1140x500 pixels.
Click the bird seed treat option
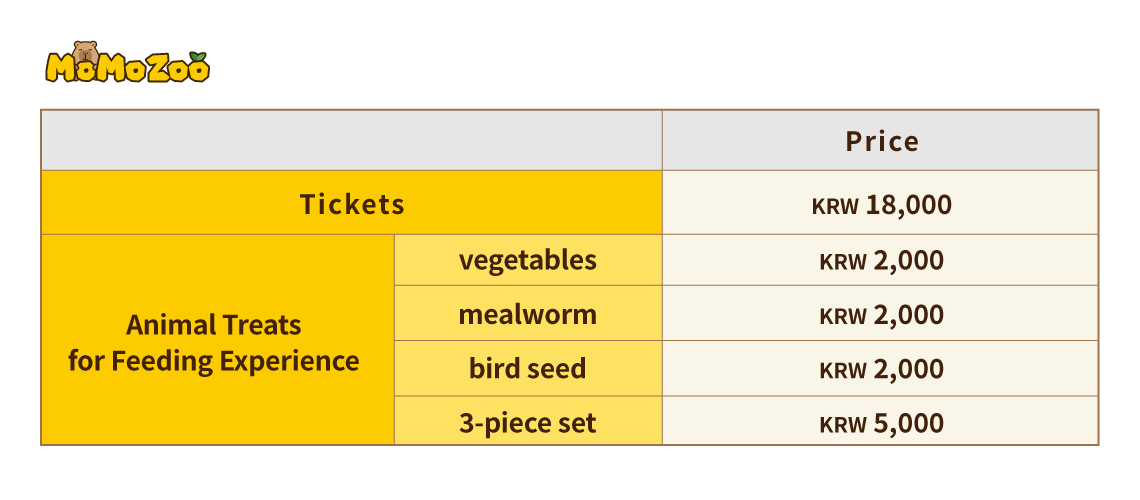click(528, 368)
